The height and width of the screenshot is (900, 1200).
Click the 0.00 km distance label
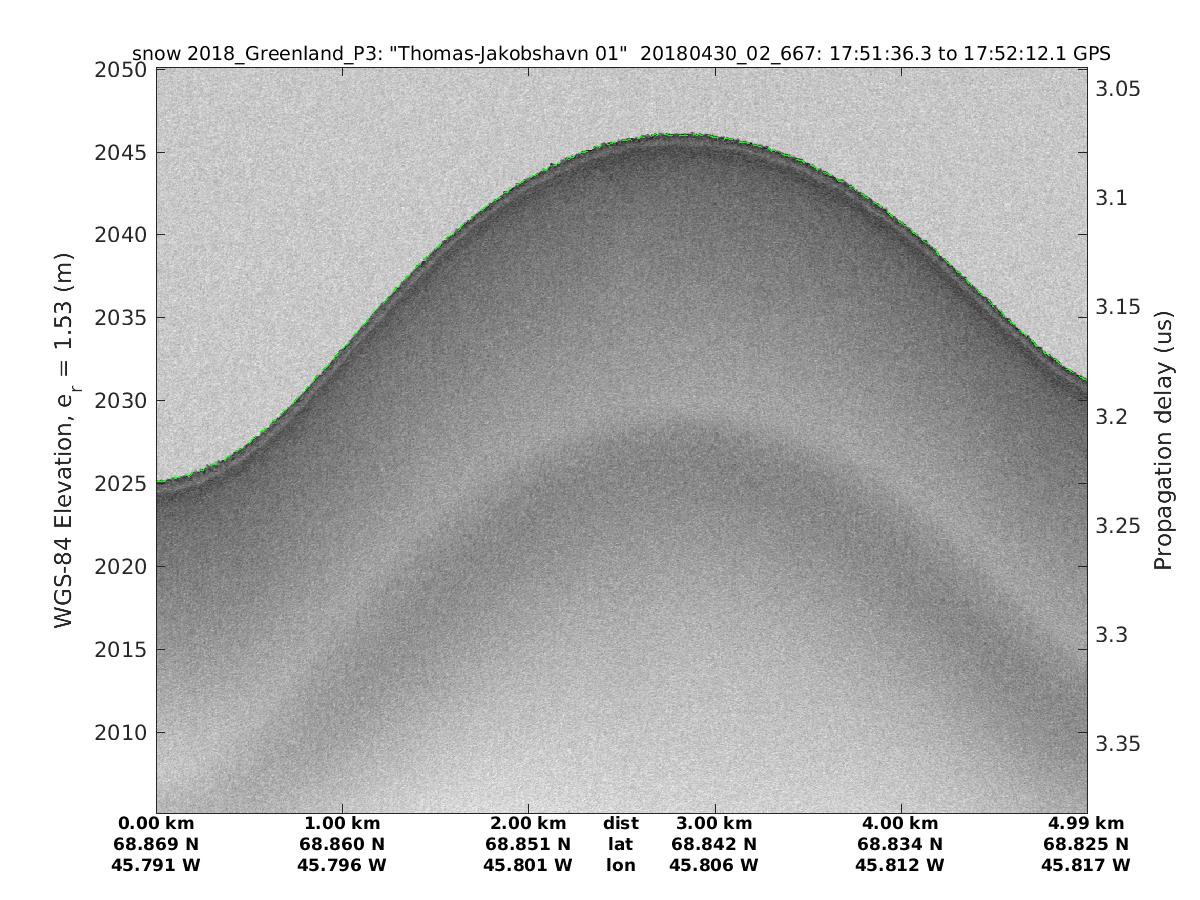pos(157,824)
